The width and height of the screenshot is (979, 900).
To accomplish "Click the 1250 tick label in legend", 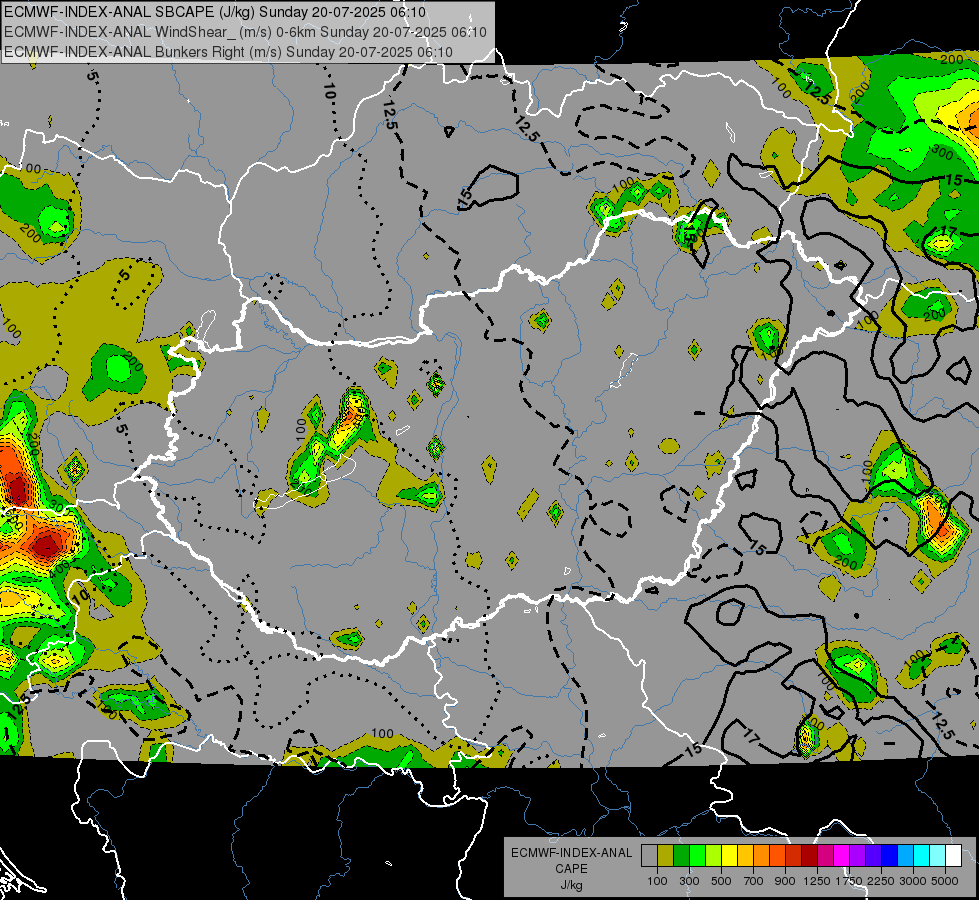I will (817, 881).
